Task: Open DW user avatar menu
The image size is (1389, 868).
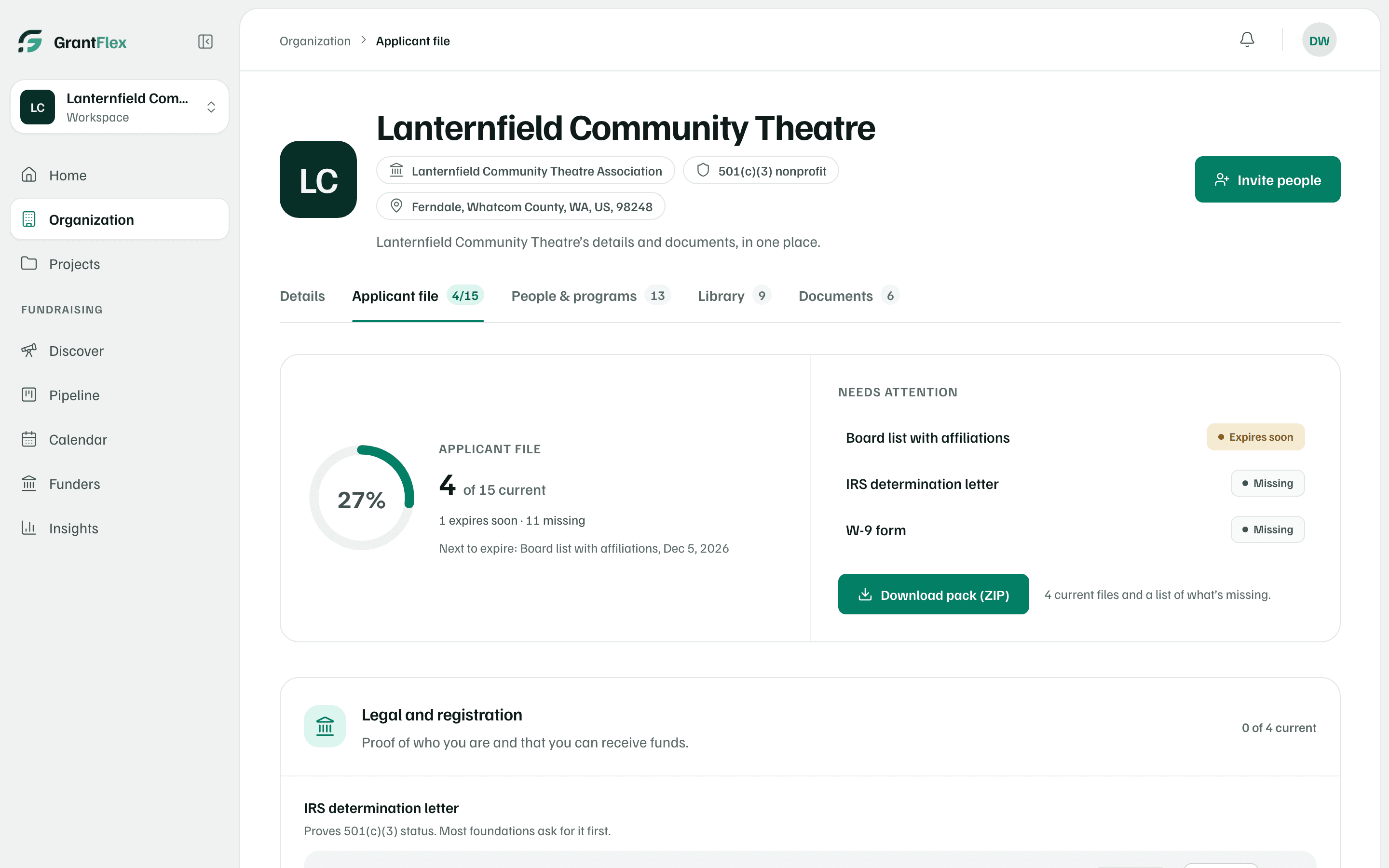Action: tap(1319, 40)
